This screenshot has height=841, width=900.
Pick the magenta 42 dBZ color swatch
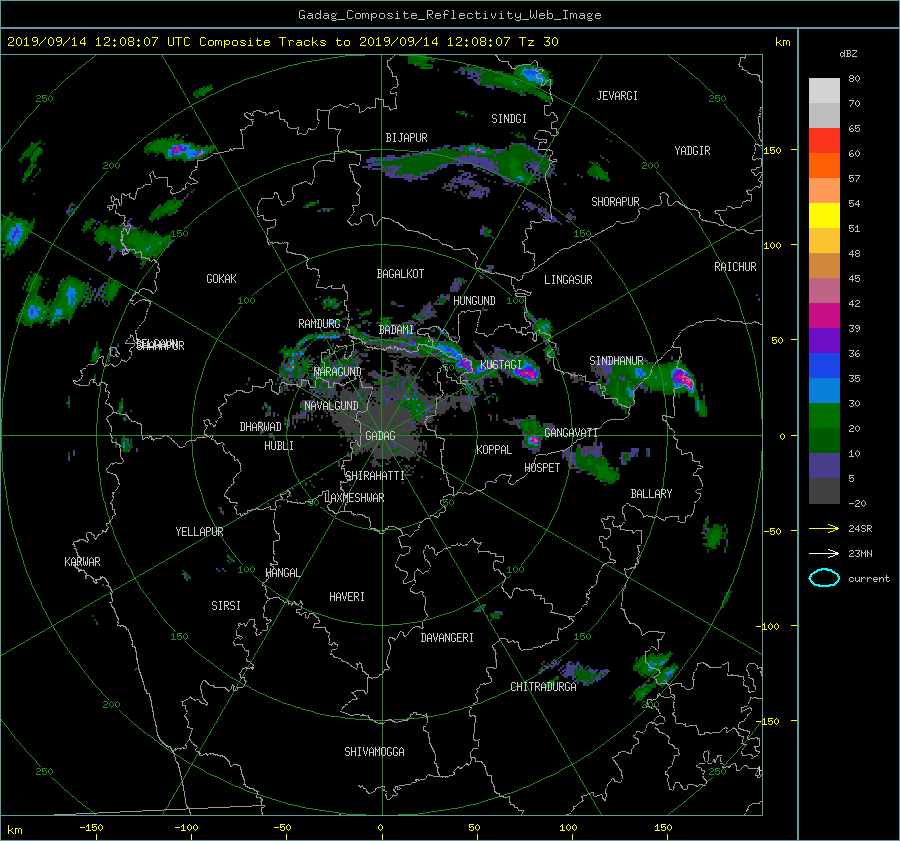[x=824, y=315]
